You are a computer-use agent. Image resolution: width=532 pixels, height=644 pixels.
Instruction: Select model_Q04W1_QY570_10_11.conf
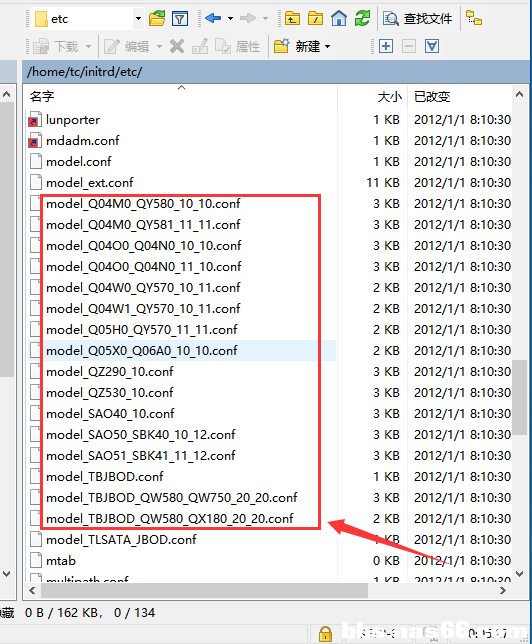click(143, 308)
